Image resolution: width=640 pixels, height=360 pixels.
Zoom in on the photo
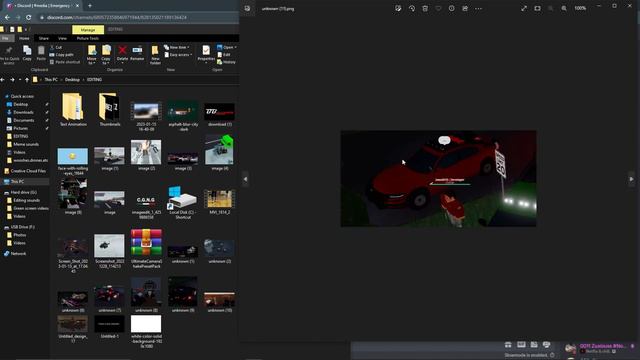(x=564, y=8)
